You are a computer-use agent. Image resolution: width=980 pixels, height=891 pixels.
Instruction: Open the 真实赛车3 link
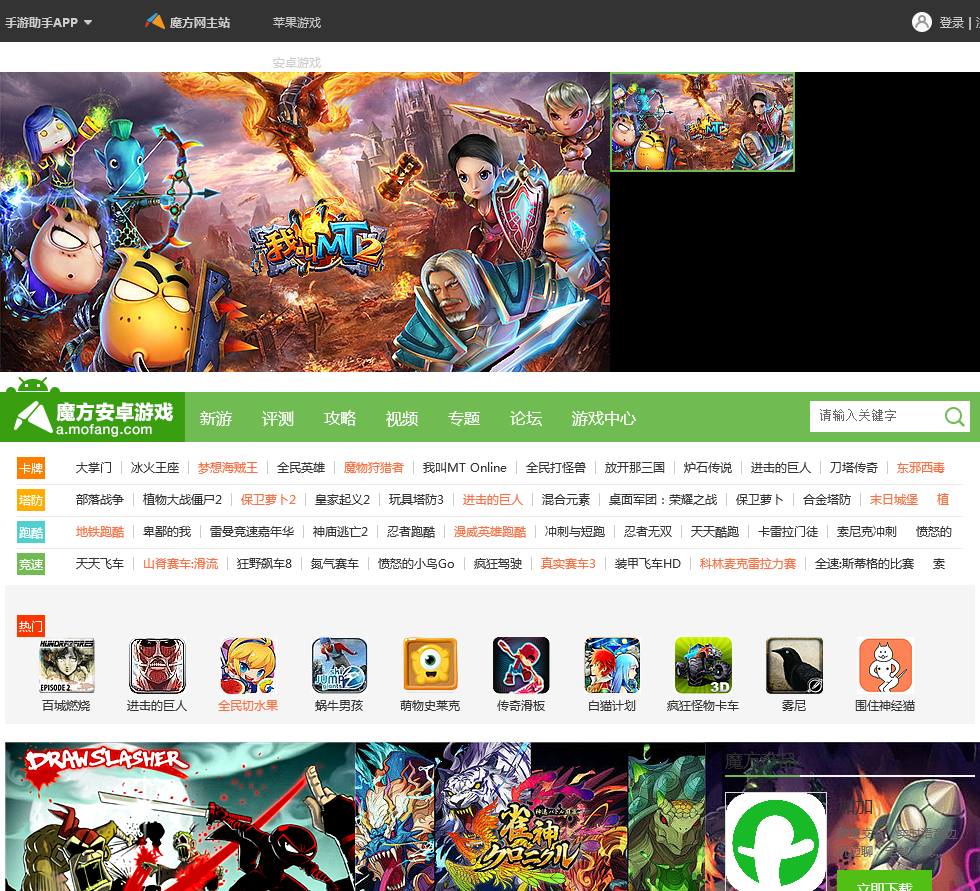click(x=568, y=564)
